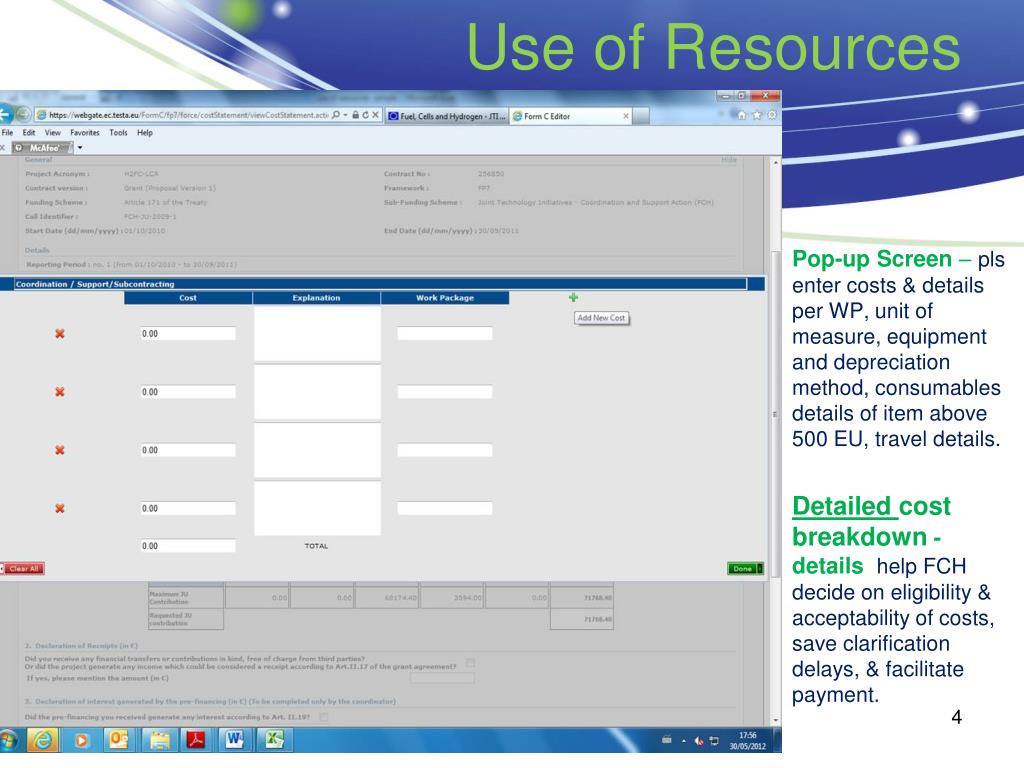The image size is (1024, 768).
Task: Delete the first cost row with red X
Action: 60,334
